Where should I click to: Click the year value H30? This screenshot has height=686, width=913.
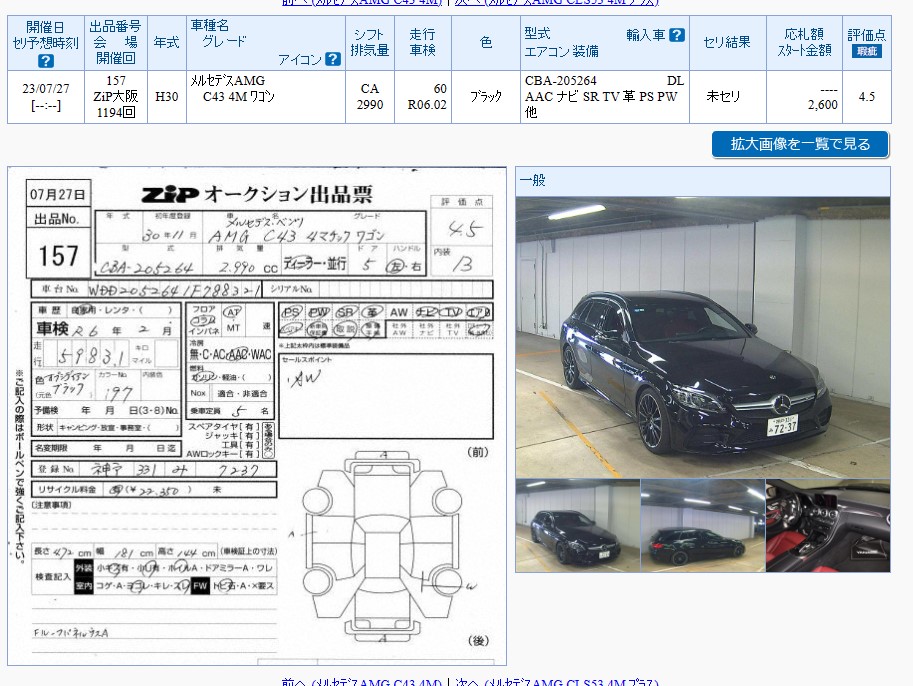(167, 97)
